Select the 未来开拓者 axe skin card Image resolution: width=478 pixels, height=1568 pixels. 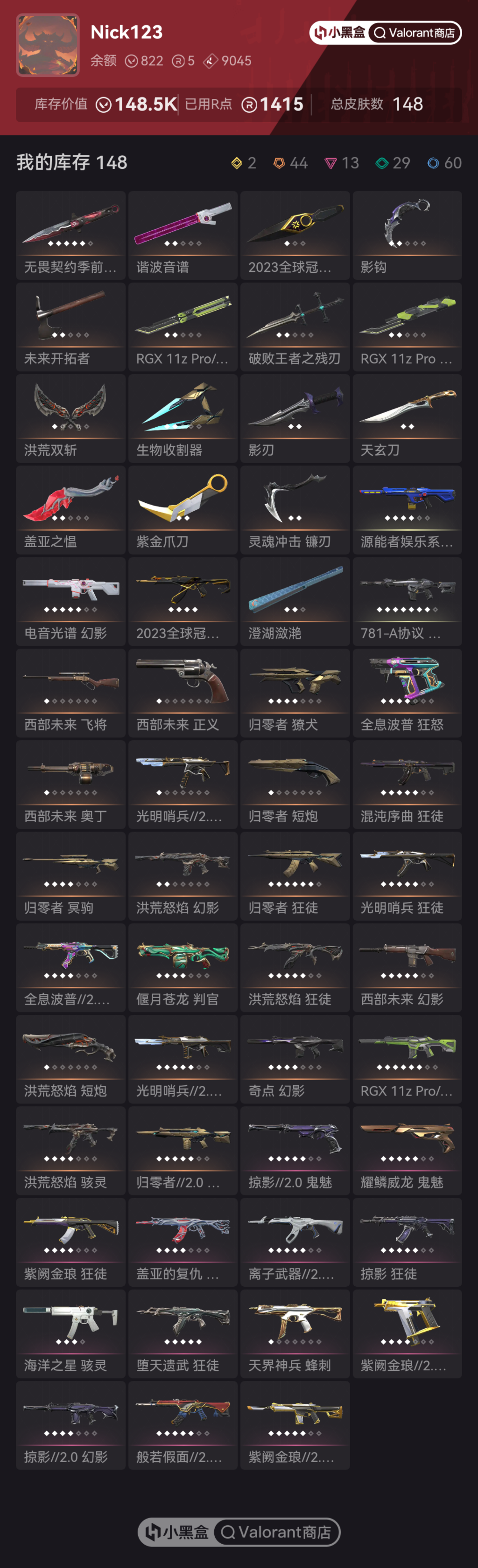[x=70, y=327]
